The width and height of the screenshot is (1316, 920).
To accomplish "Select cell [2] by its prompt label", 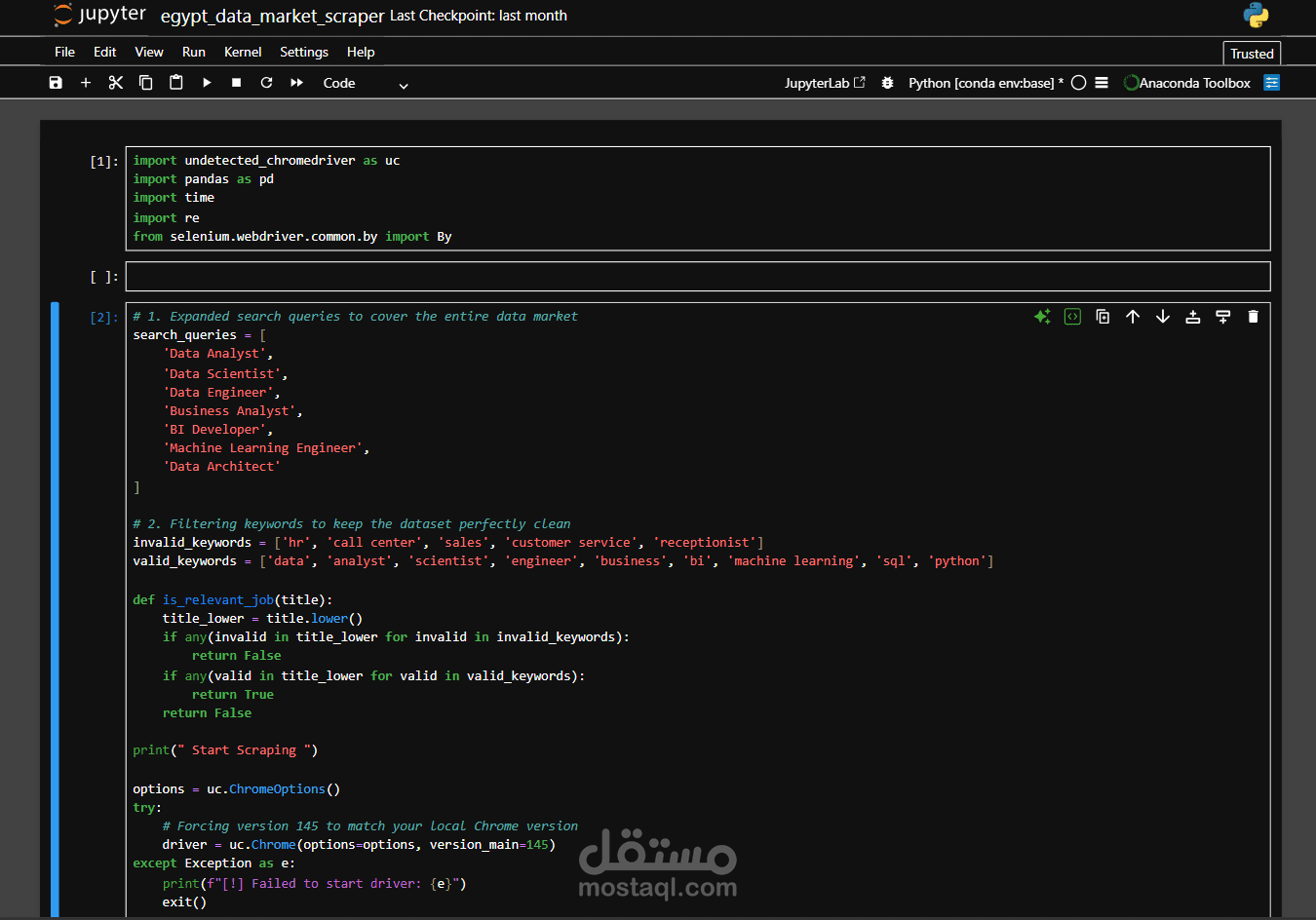I will [x=103, y=318].
